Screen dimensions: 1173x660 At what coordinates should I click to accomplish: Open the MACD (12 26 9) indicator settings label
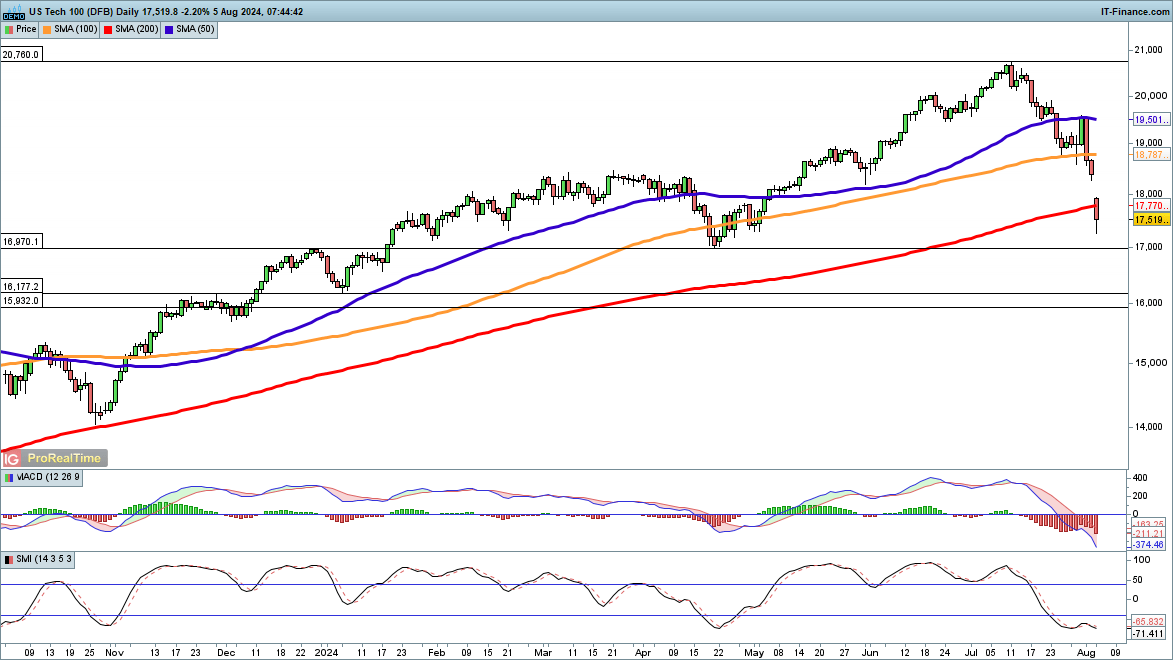click(48, 478)
